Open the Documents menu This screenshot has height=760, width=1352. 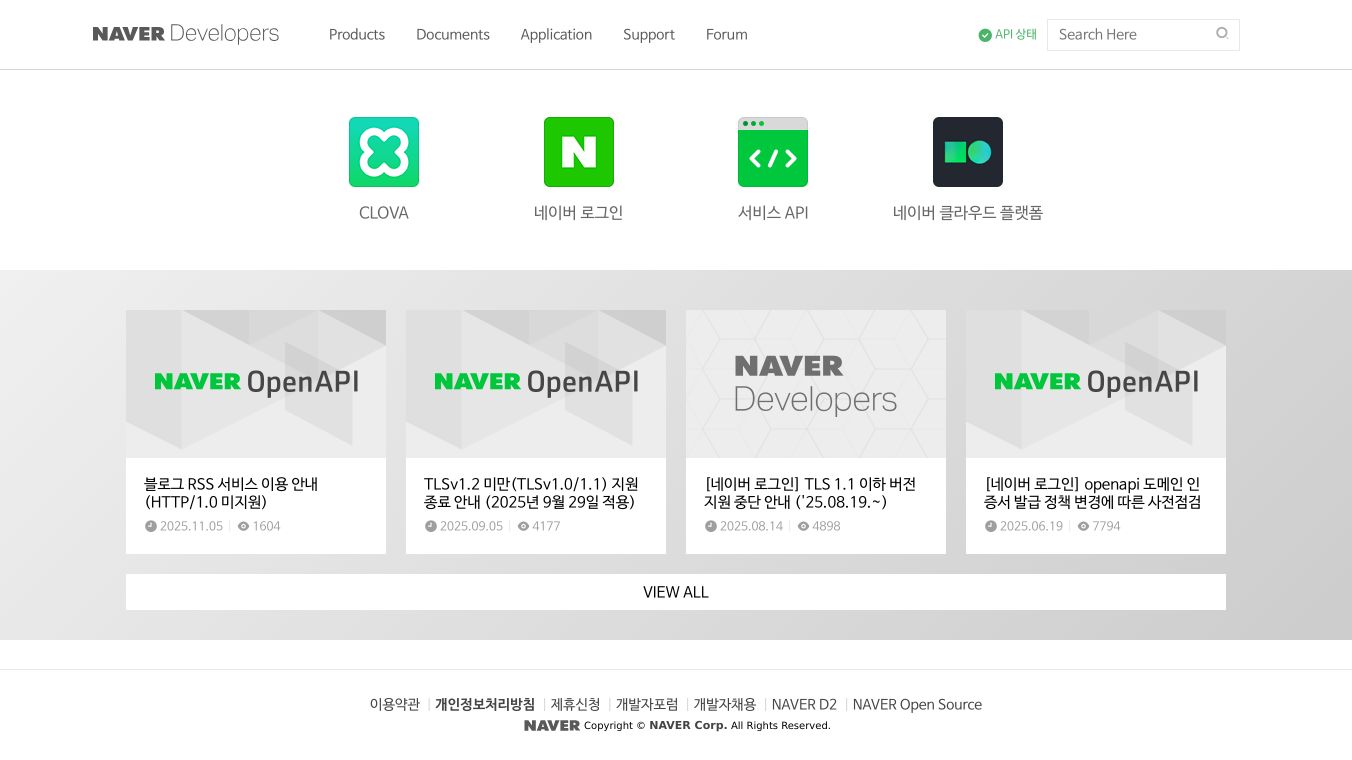click(453, 34)
